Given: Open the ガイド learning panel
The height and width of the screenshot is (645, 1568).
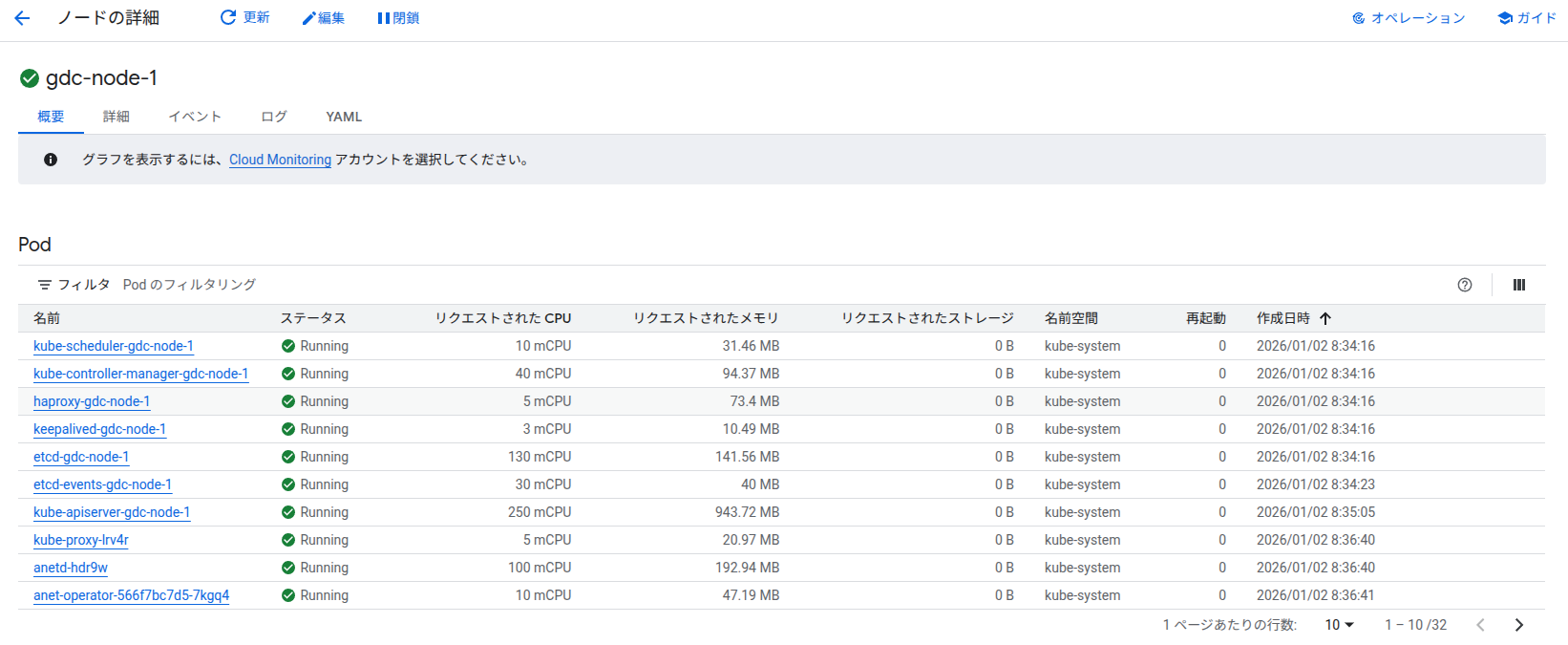Looking at the screenshot, I should (1527, 18).
